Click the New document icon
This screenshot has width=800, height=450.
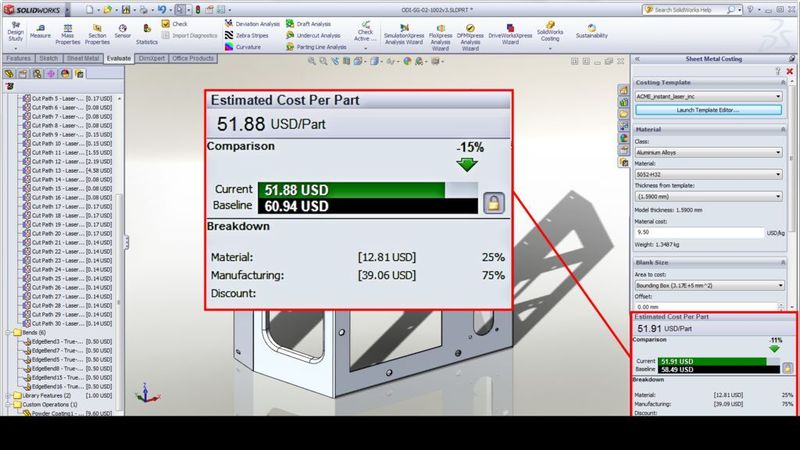click(x=89, y=10)
